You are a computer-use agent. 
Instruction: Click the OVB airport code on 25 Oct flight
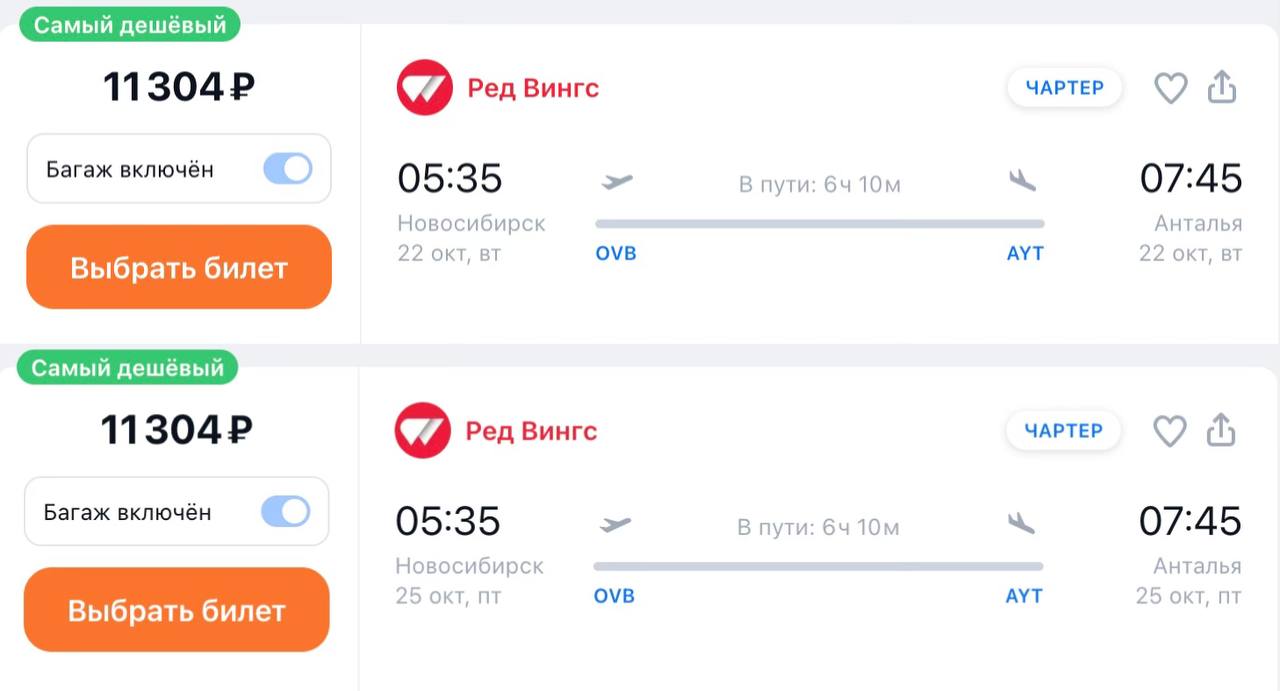pos(614,596)
